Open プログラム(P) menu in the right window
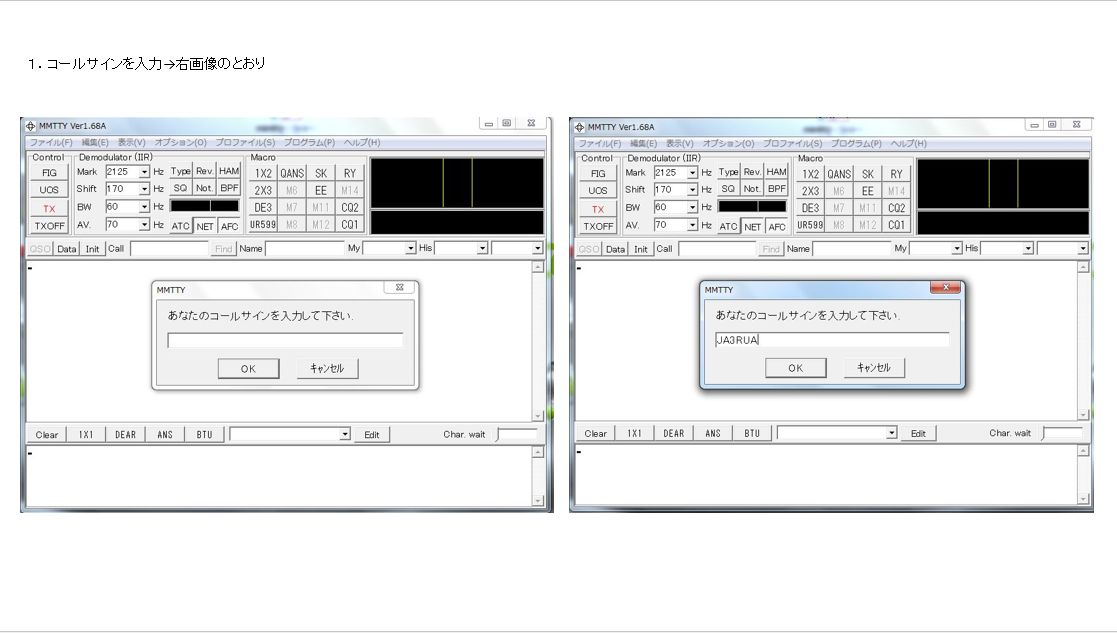This screenshot has width=1117, height=633. [x=856, y=143]
